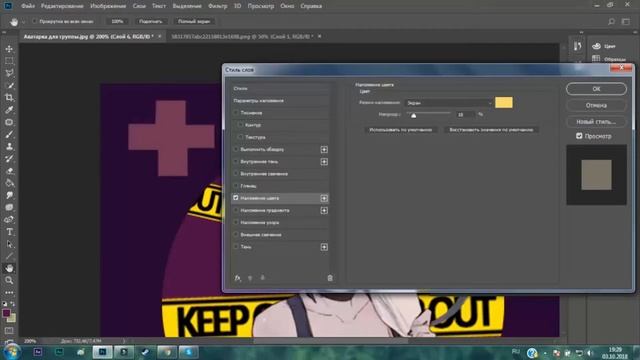Open the Hand tool preset dropdown arrow
Viewport: 640px width, 360px height.
pyautogui.click(x=23, y=22)
